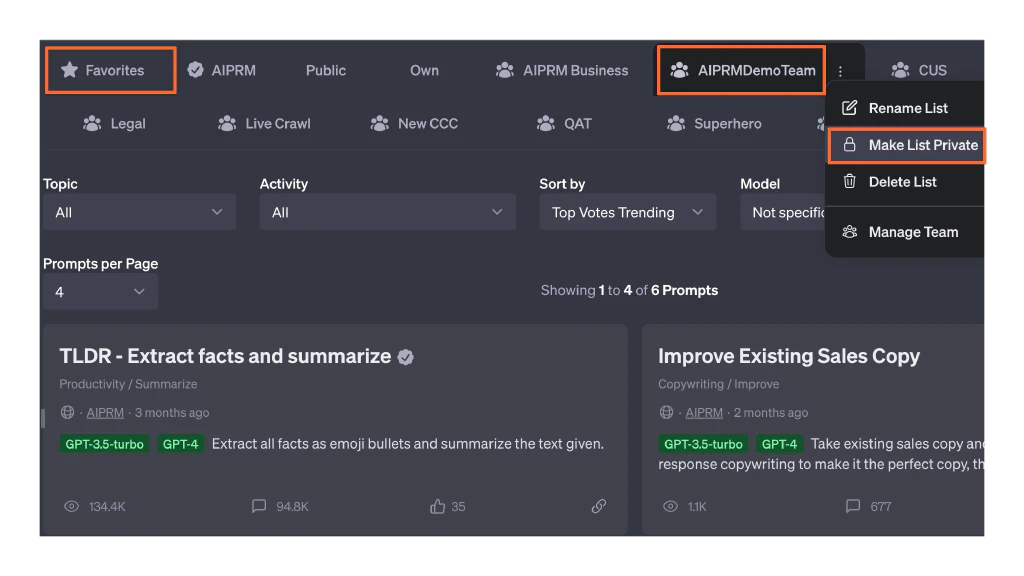Click the star icon on Favorites tab
The width and height of the screenshot is (1024, 576).
(69, 70)
